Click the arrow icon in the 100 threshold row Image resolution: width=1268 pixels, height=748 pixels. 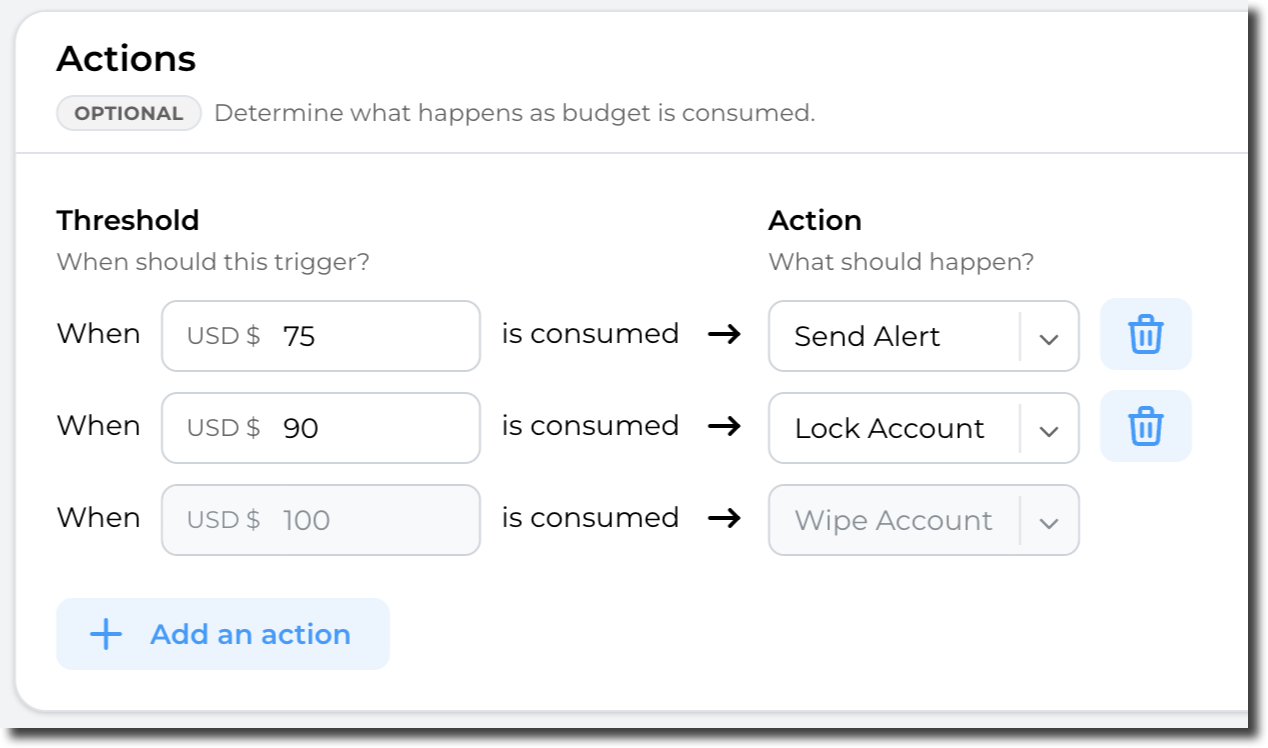tap(723, 518)
